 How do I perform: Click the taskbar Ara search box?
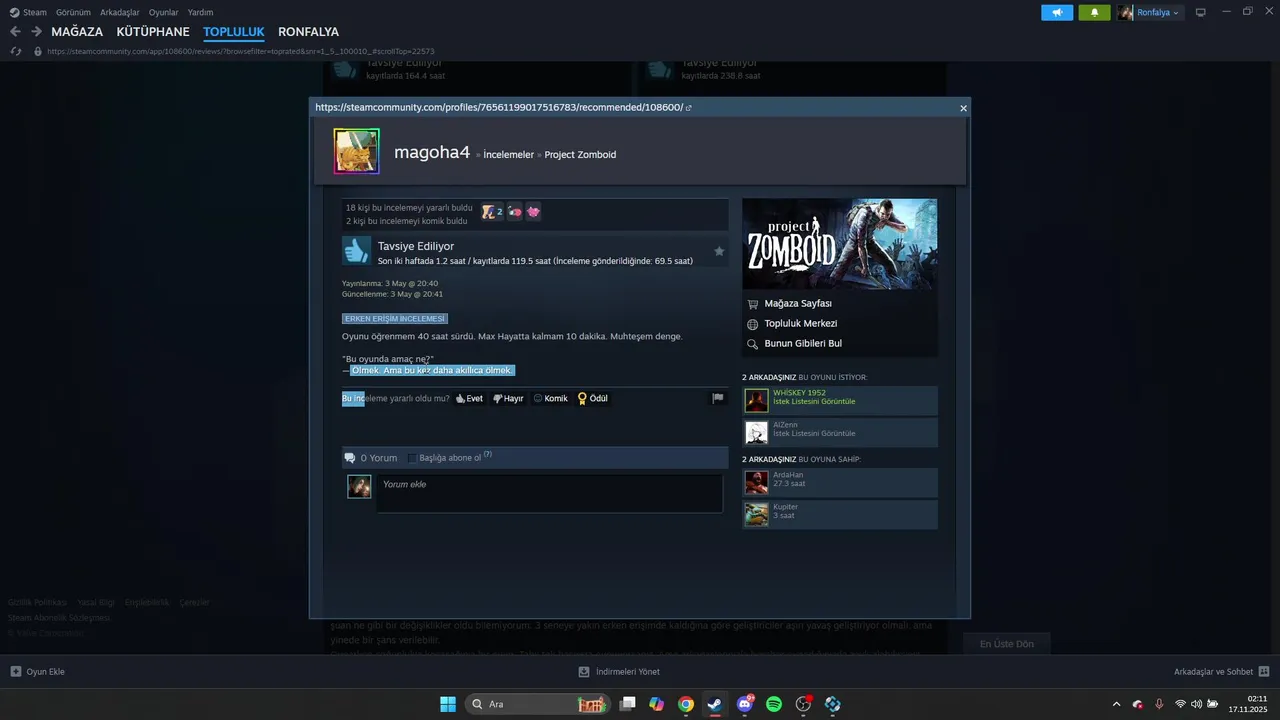coord(538,704)
